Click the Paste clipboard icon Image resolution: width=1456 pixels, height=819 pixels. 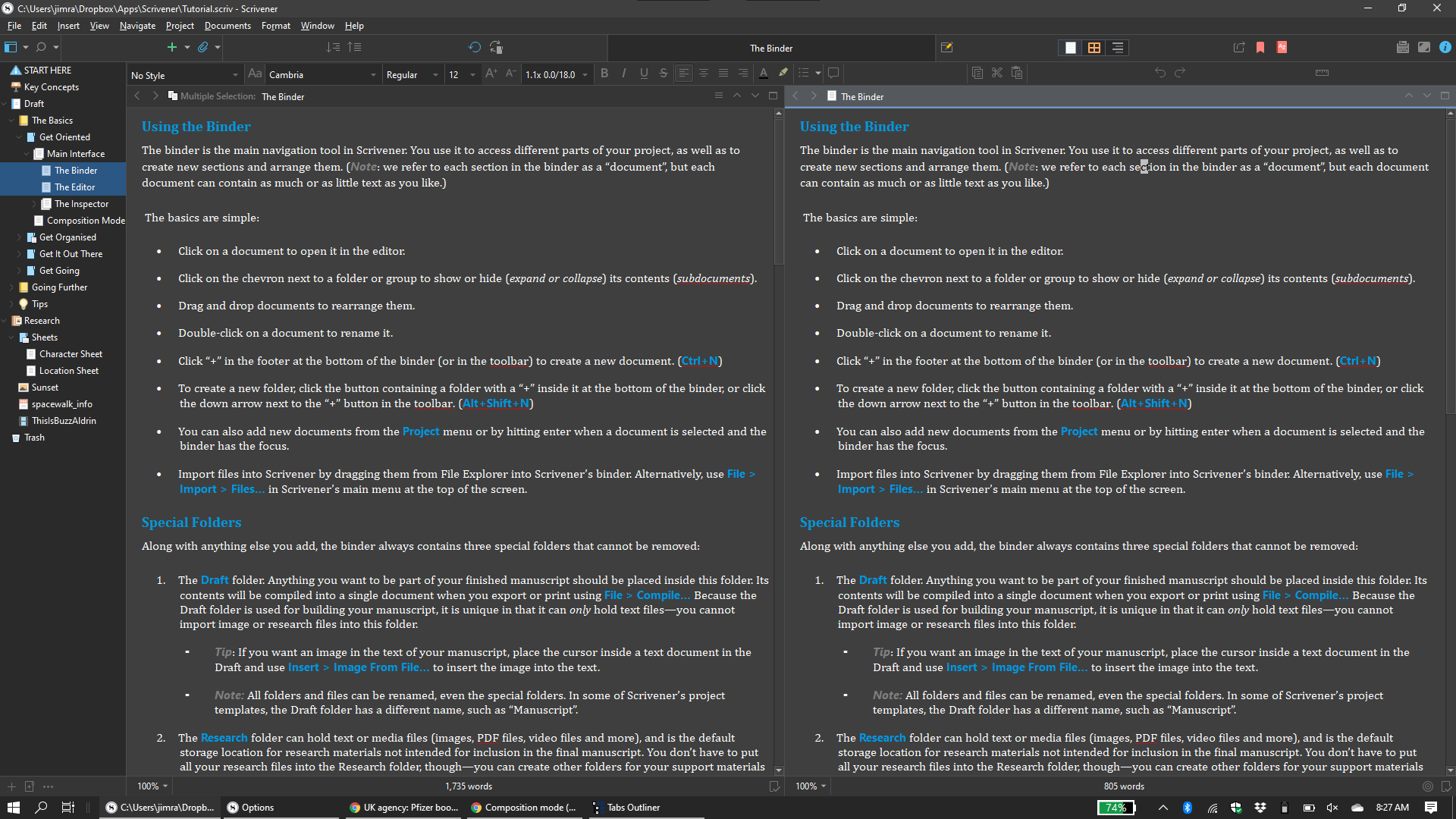click(x=1017, y=73)
